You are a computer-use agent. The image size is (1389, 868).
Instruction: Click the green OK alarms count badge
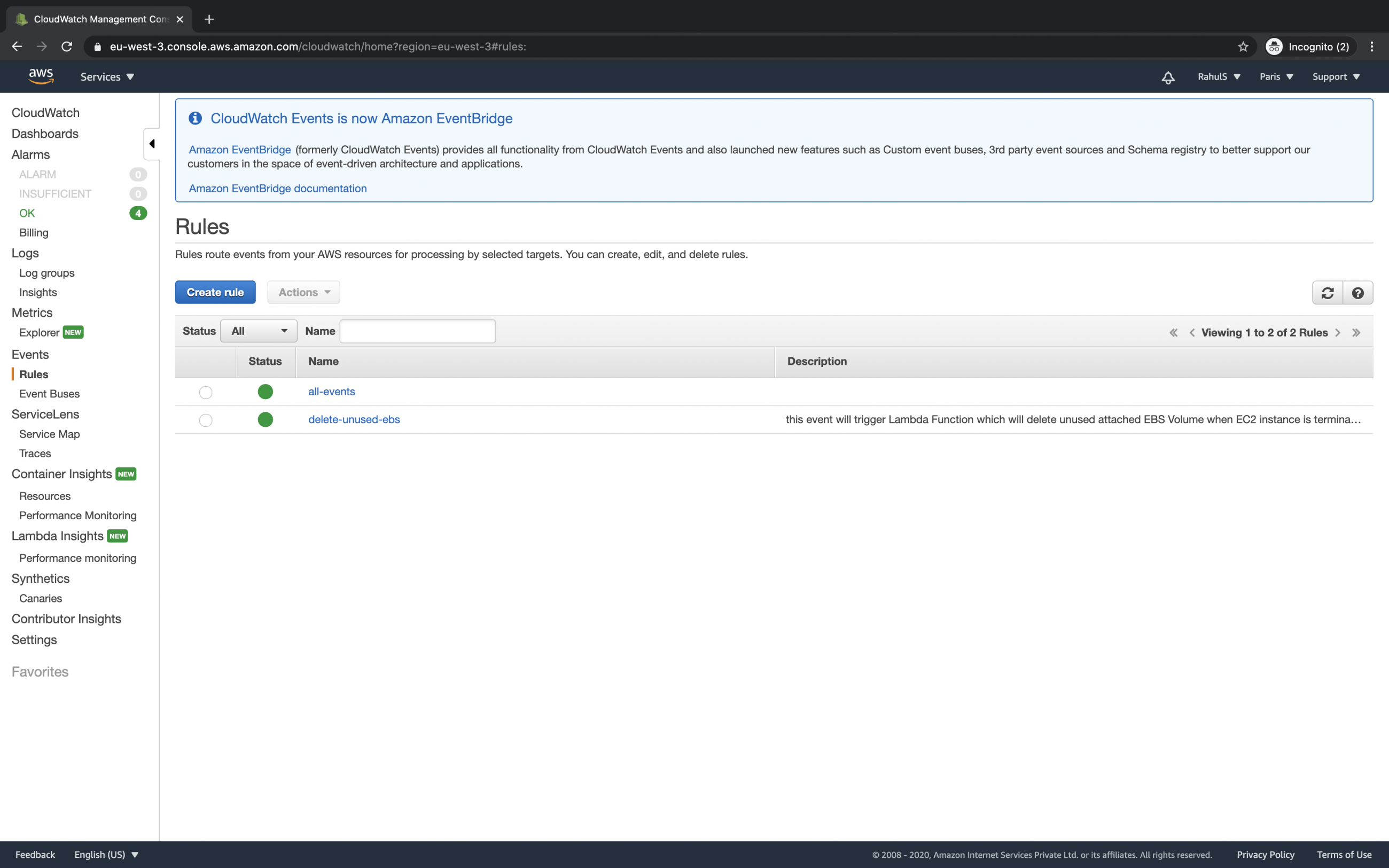pyautogui.click(x=138, y=213)
